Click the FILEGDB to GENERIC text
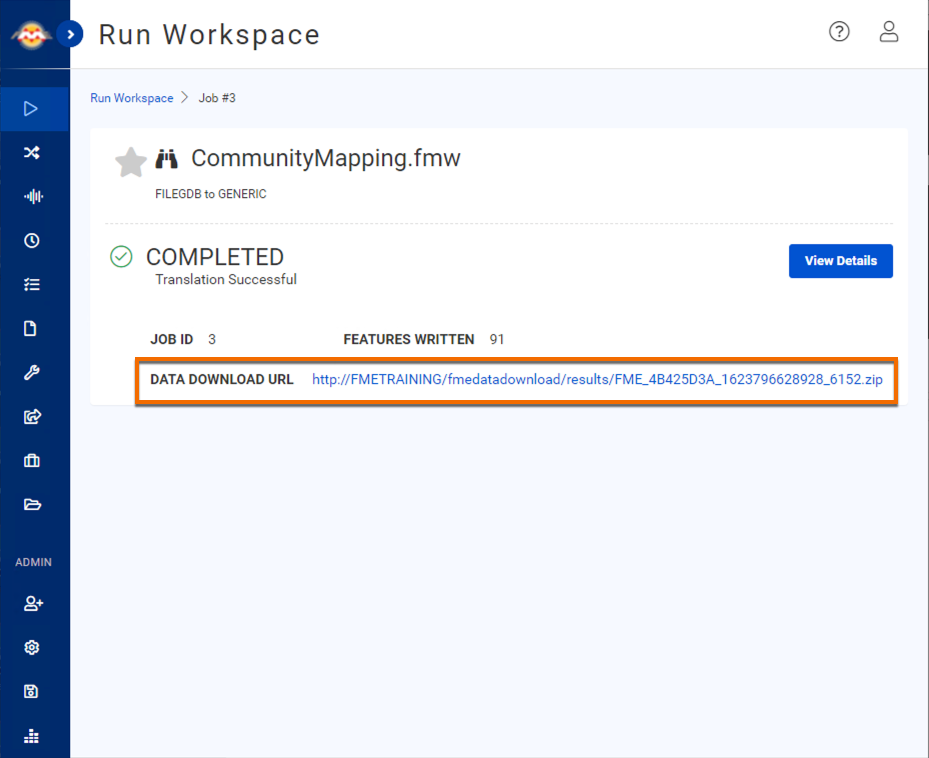 (210, 194)
